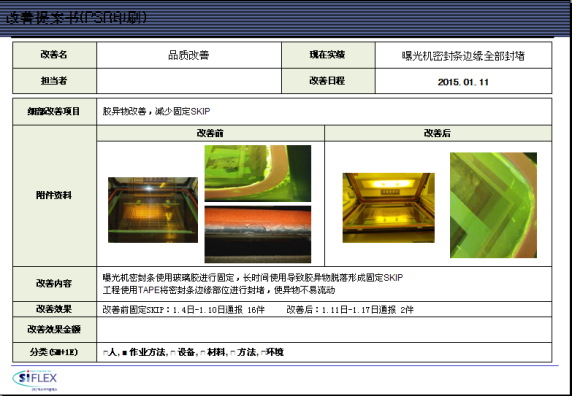Toggle the filled 作业方法 checkbox
Image resolution: width=572 pixels, height=396 pixels.
124,353
